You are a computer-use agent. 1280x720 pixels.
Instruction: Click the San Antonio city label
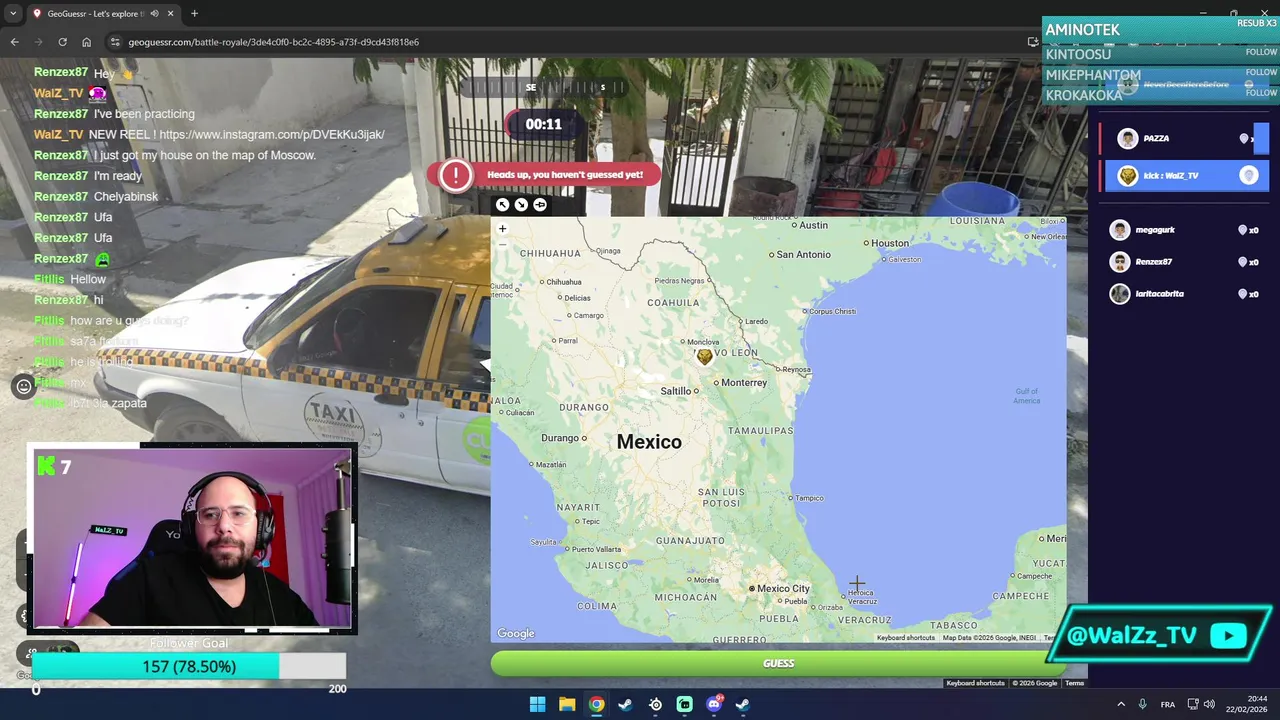805,255
